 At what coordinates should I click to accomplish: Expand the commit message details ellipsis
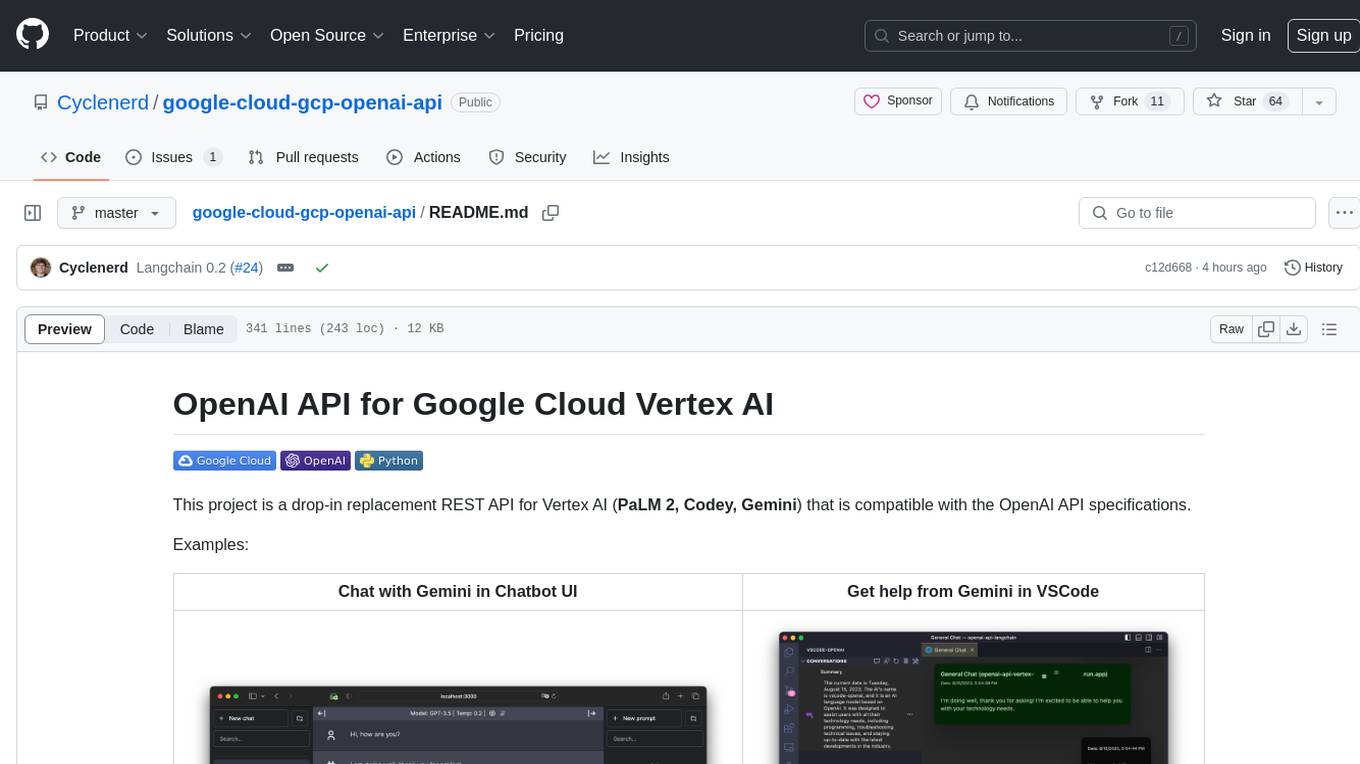click(285, 268)
